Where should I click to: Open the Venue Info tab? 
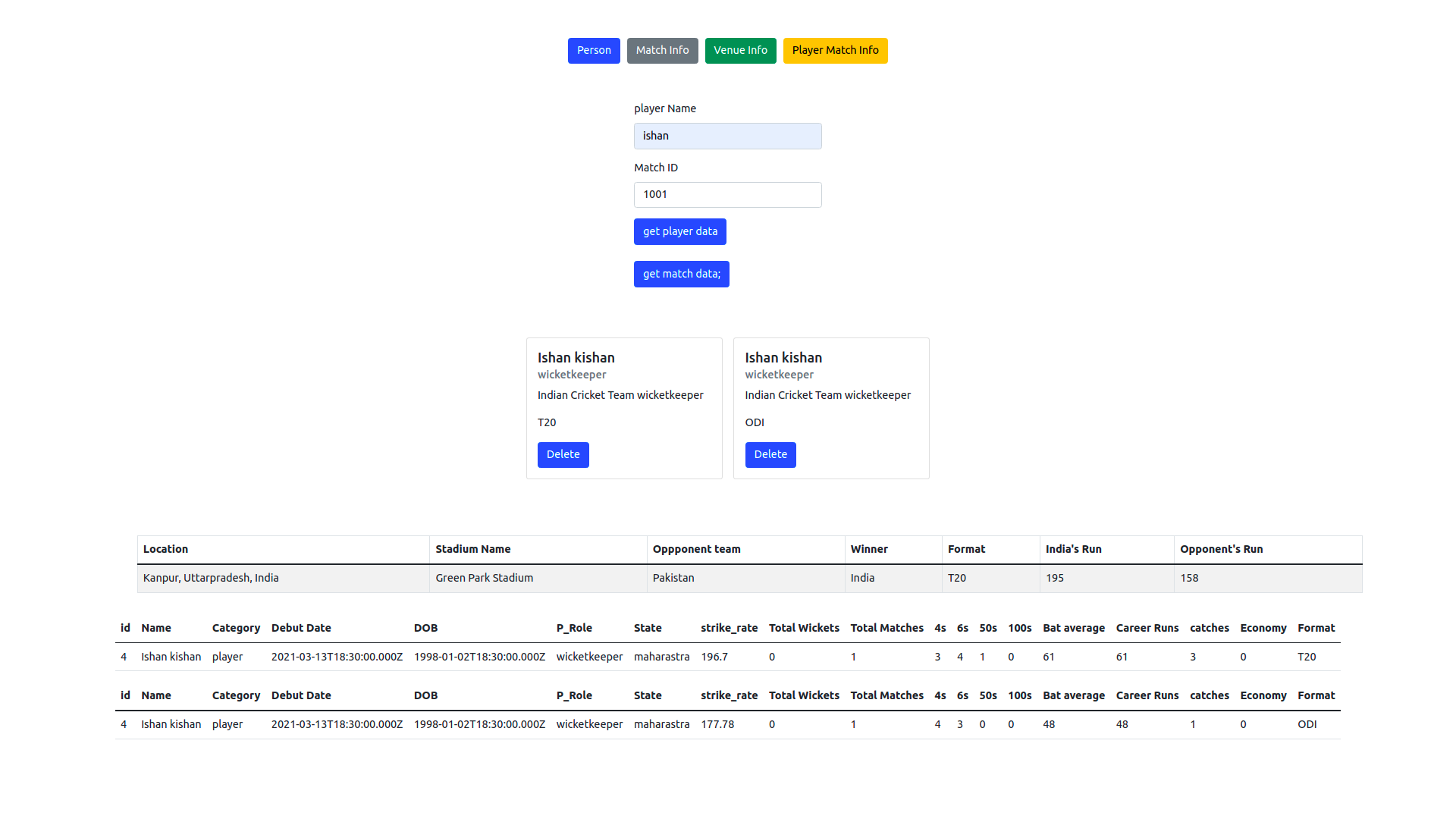tap(740, 50)
